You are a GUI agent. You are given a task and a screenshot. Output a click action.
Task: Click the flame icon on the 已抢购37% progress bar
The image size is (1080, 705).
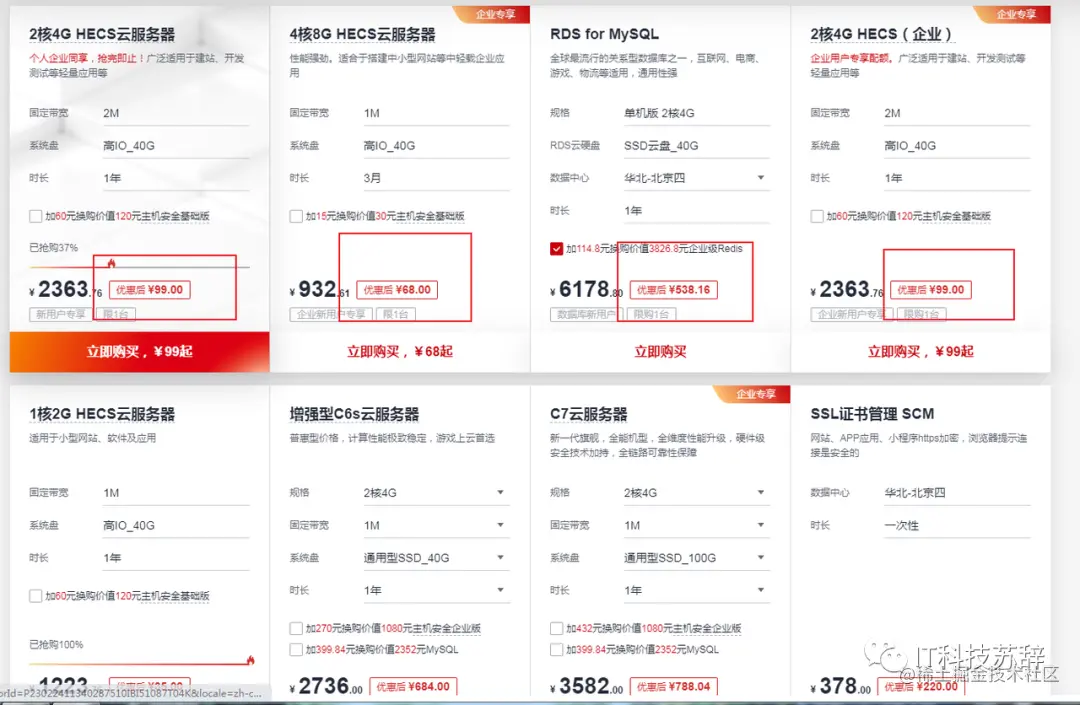tap(112, 262)
